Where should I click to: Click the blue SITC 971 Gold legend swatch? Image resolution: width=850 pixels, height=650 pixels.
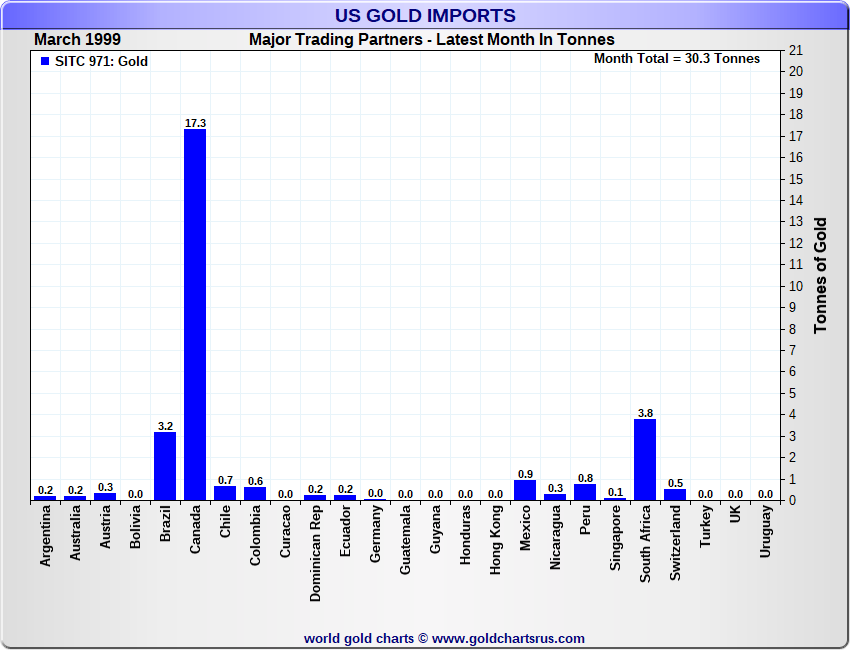coord(45,62)
